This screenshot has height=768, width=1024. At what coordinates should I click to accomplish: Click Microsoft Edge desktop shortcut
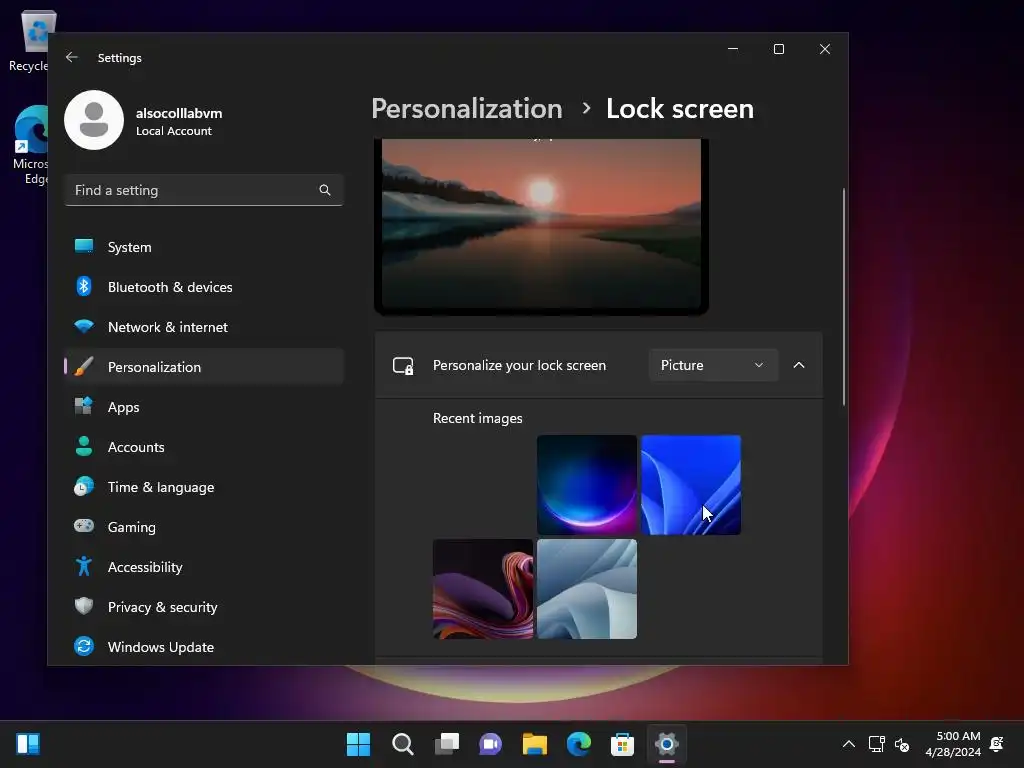pos(30,145)
